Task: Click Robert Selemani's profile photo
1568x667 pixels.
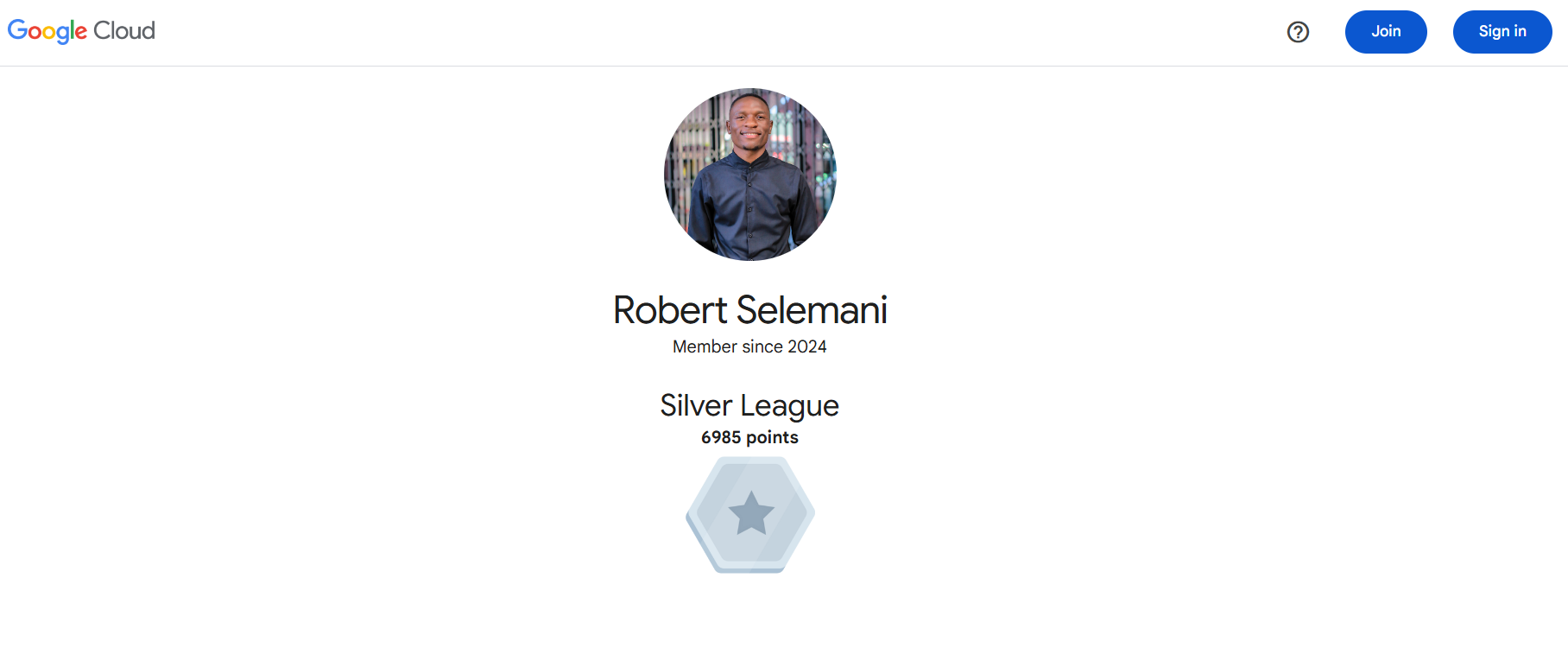Action: pyautogui.click(x=750, y=175)
